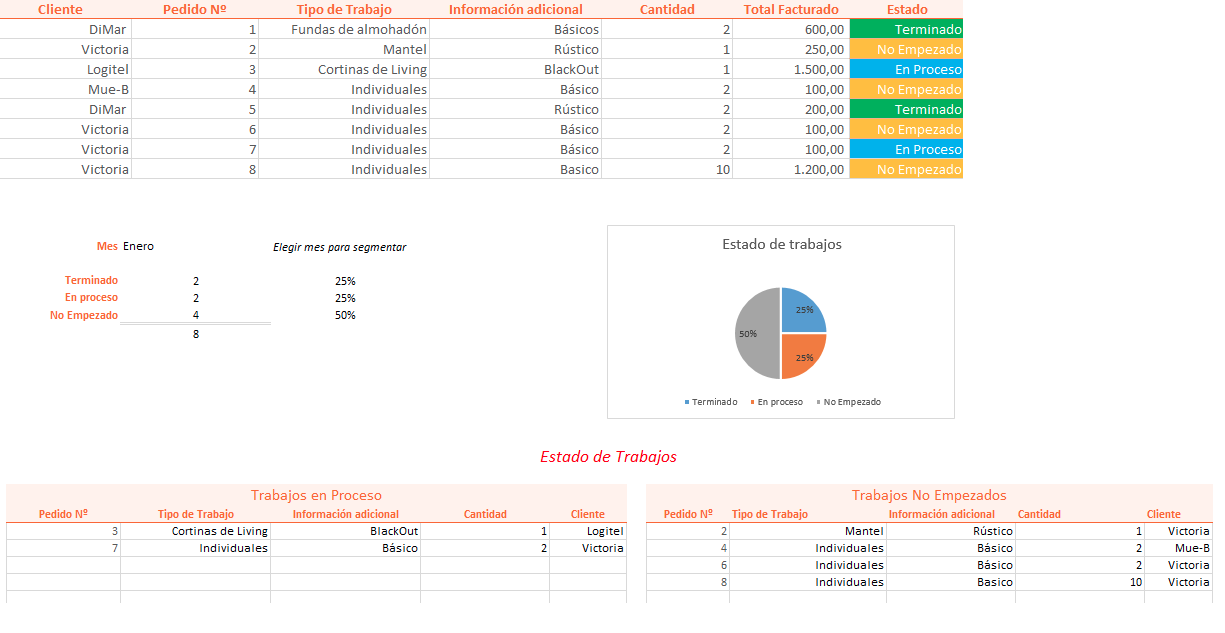The image size is (1225, 633).
Task: Click the Terminado legend marker below the pie chart
Action: (688, 401)
